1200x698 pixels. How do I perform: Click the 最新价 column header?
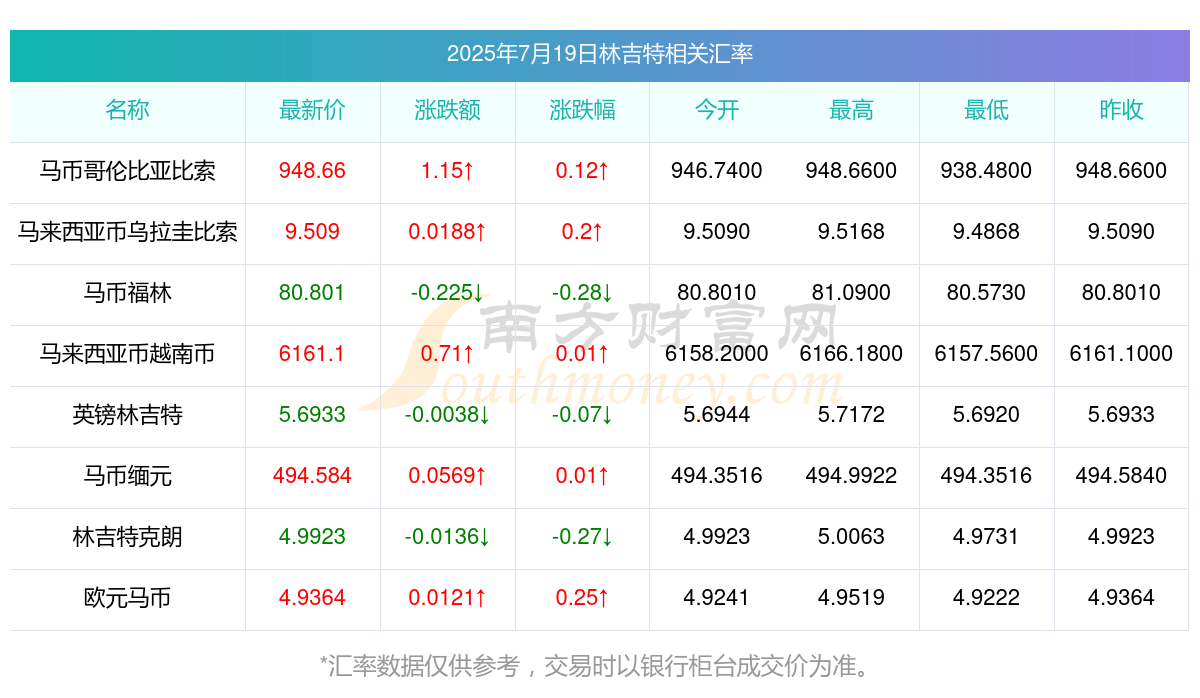coord(312,110)
